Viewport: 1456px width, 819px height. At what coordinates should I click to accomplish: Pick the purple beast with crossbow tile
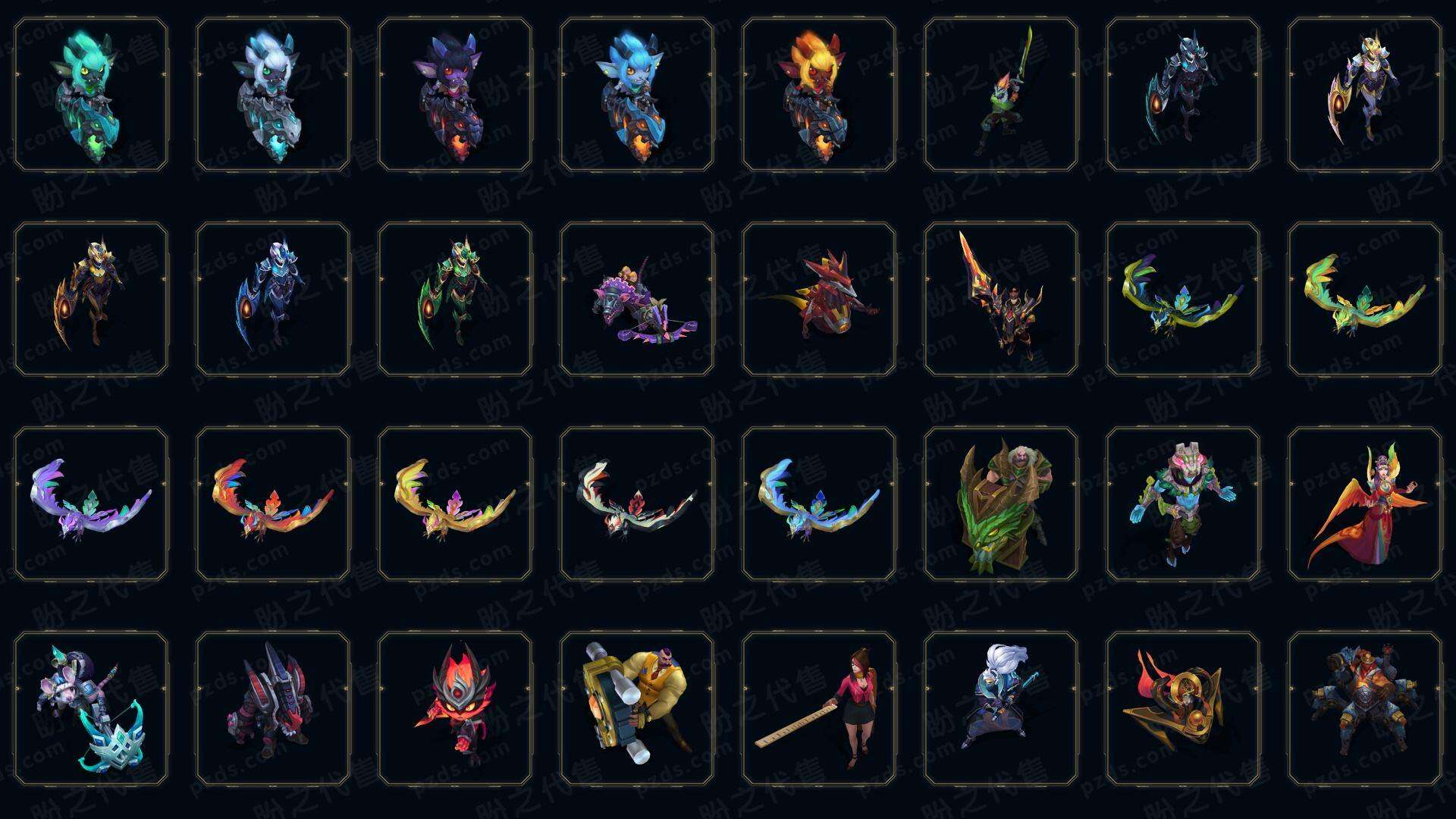637,299
